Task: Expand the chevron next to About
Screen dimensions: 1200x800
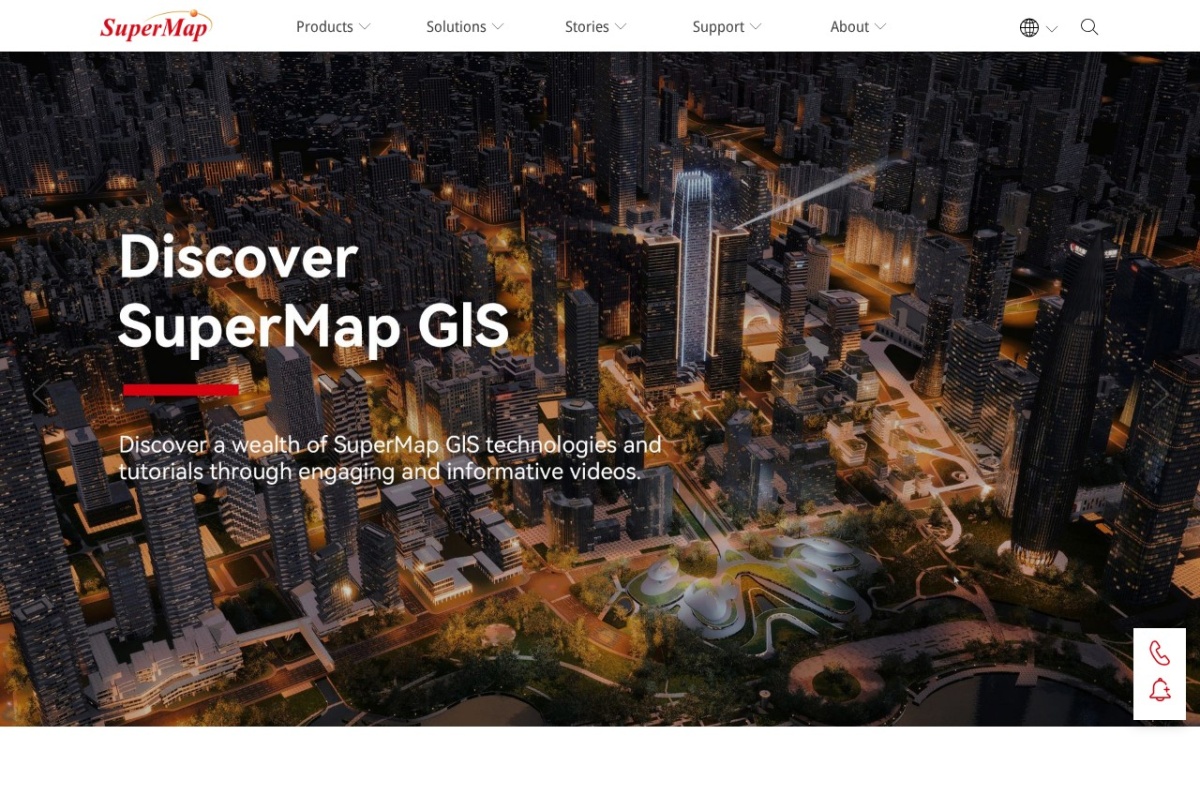Action: coord(880,27)
